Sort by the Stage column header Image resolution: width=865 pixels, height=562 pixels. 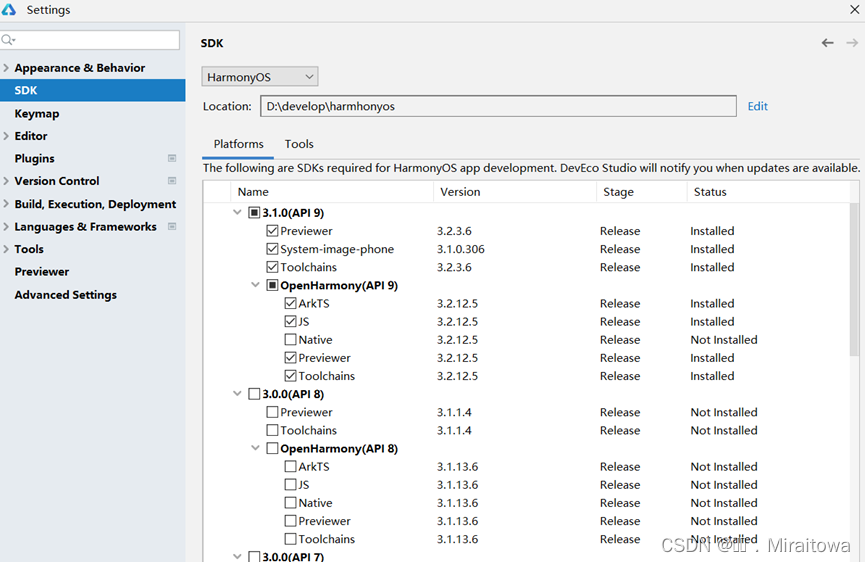pyautogui.click(x=642, y=192)
